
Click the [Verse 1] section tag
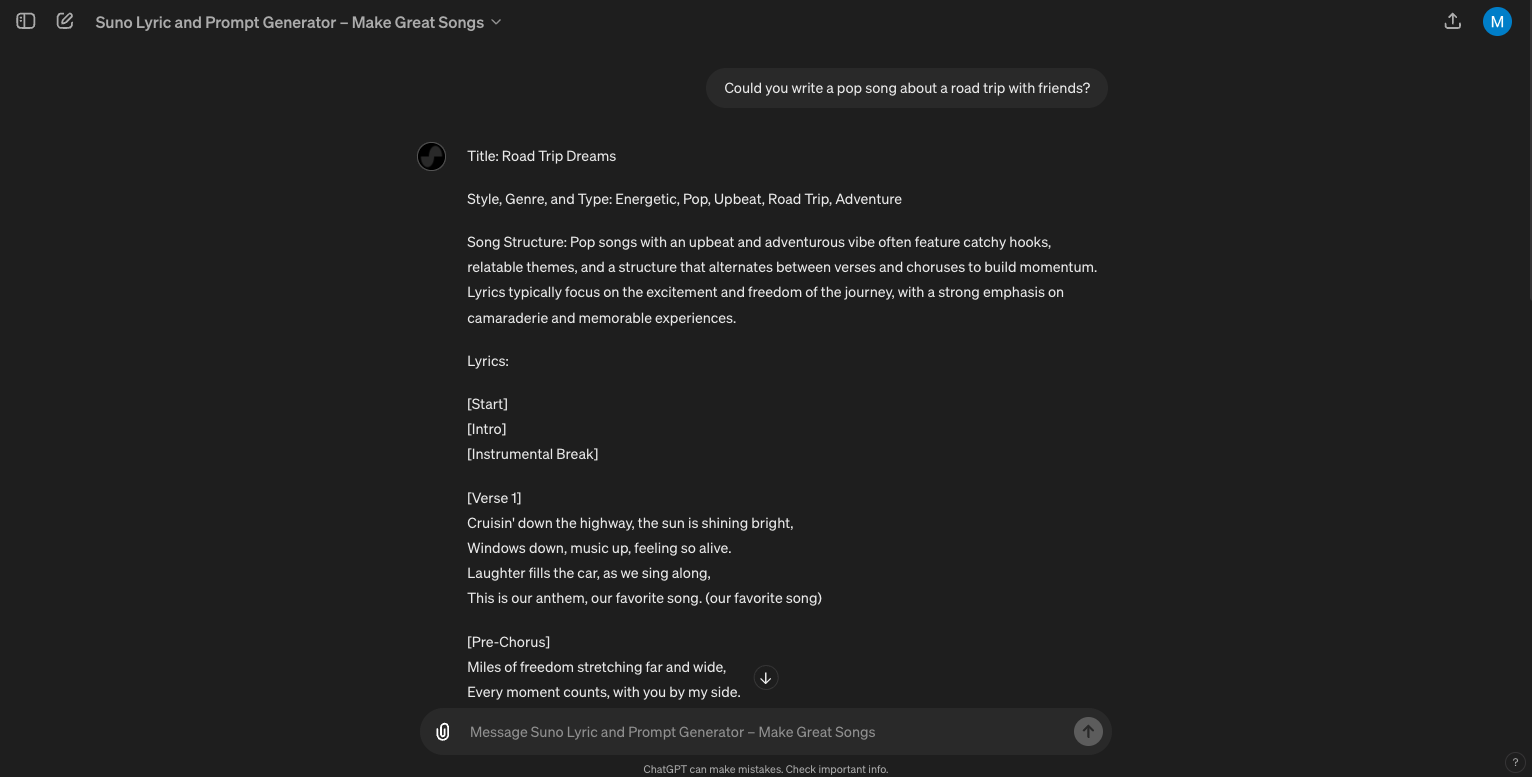click(x=494, y=498)
